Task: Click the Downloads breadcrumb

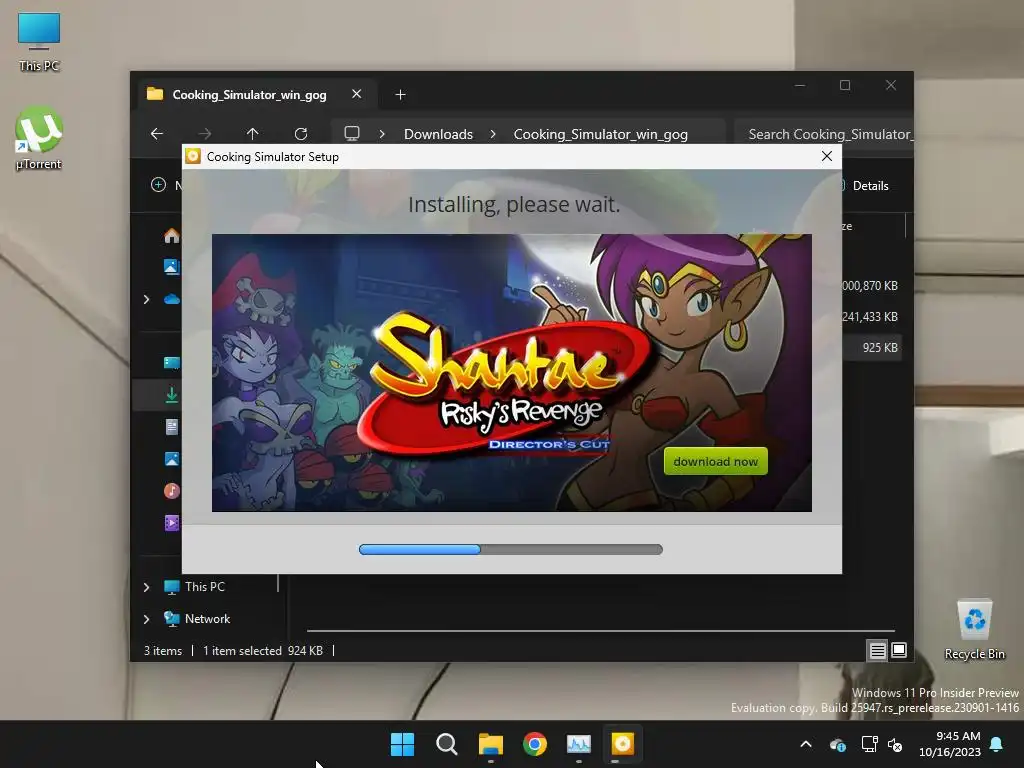Action: pos(438,135)
